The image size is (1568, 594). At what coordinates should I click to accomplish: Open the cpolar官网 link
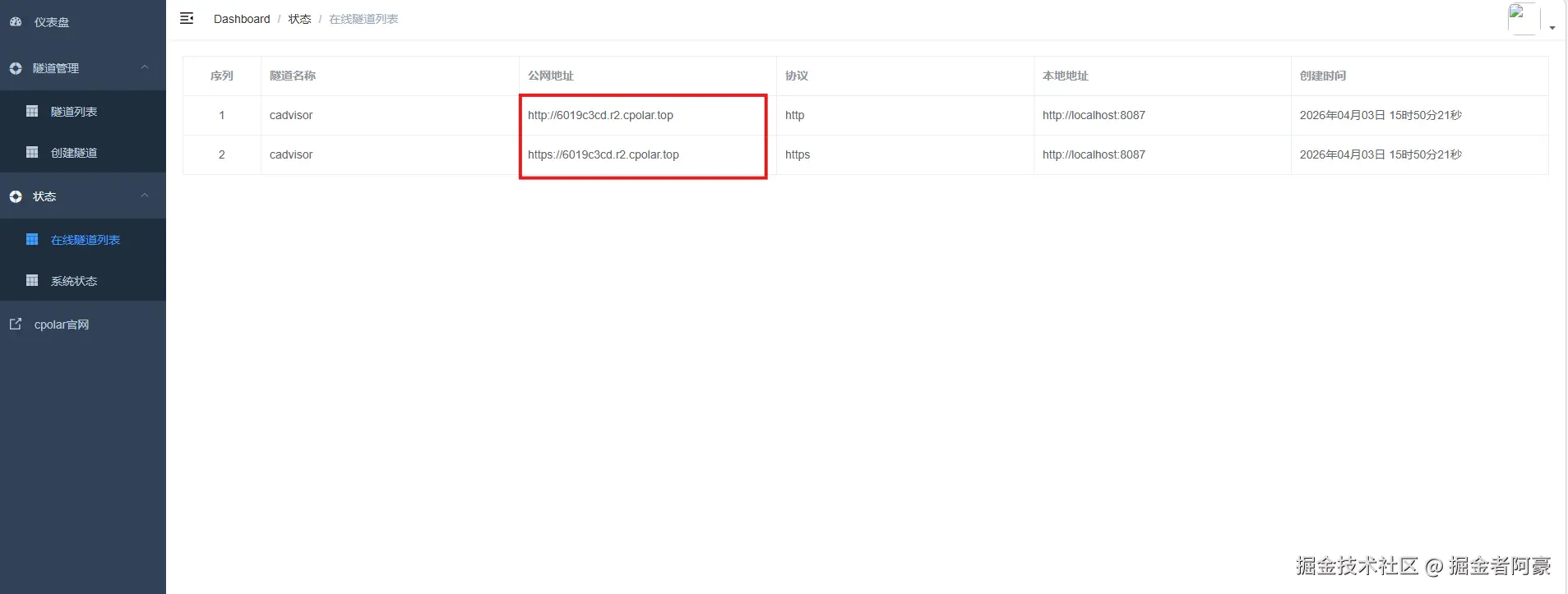[x=83, y=325]
